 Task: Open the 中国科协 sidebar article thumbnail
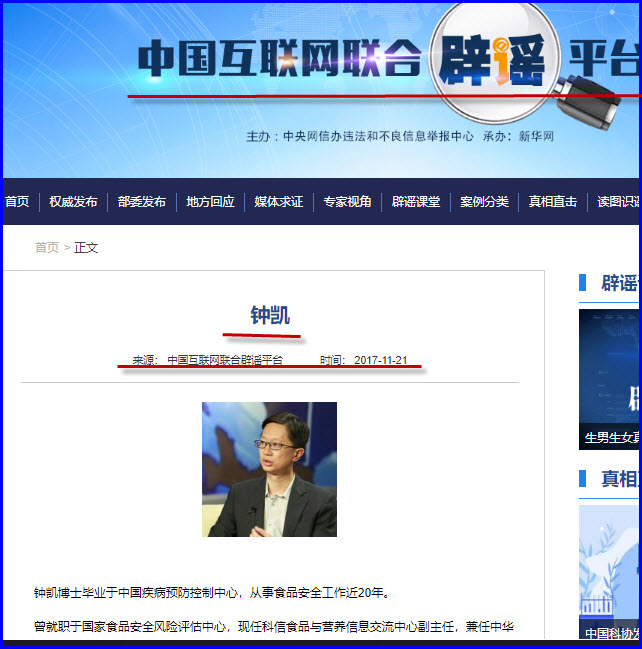point(610,572)
